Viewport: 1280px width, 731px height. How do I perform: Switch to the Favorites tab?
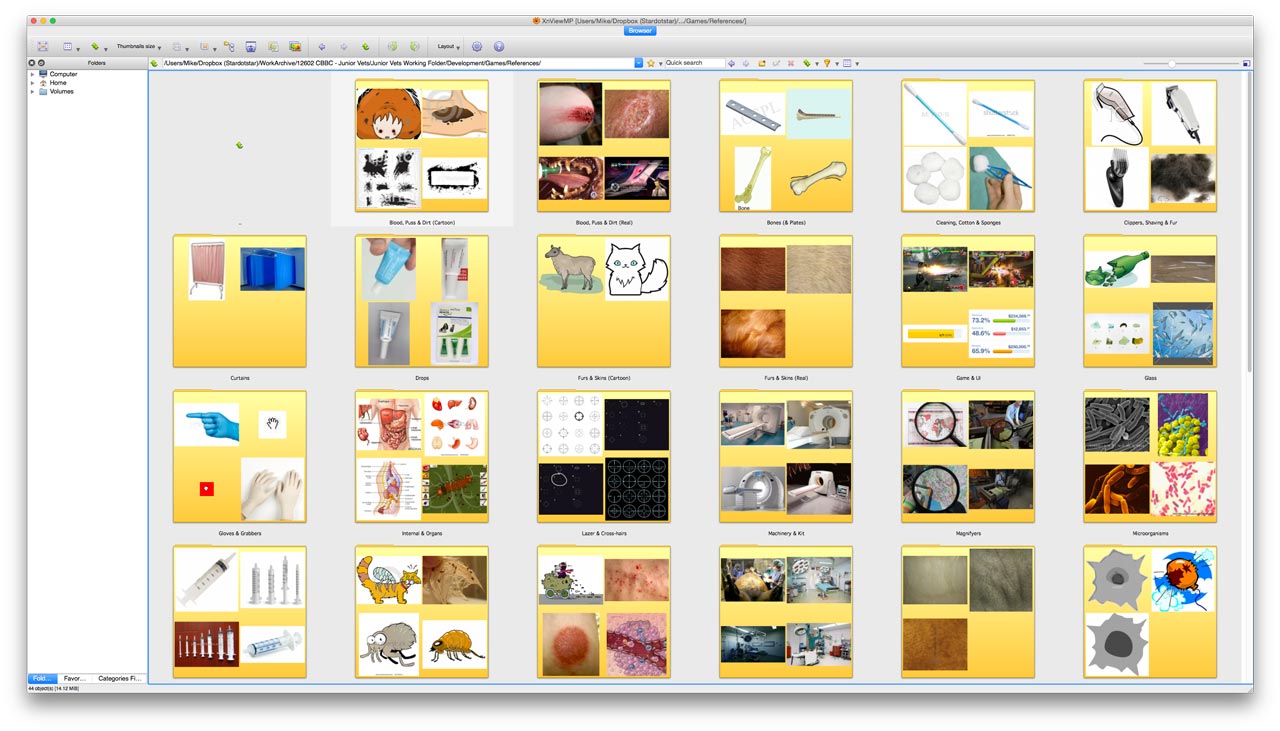point(74,678)
